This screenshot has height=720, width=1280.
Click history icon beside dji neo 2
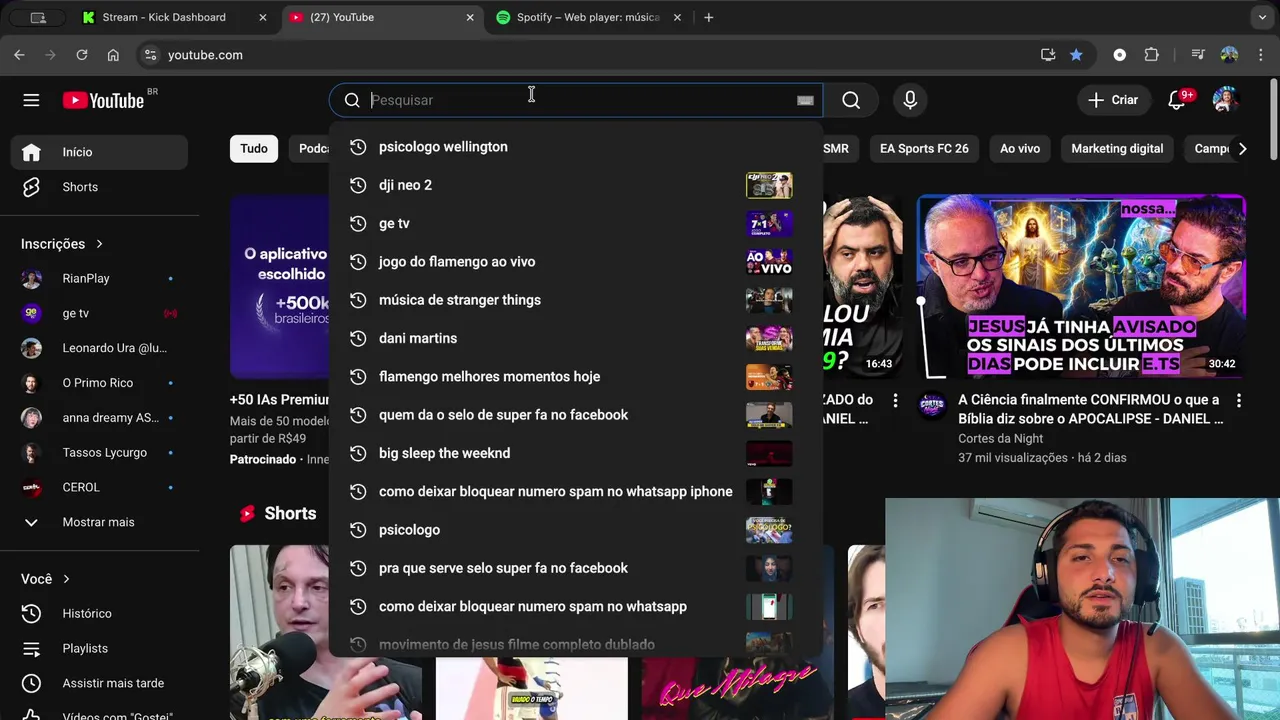point(358,185)
